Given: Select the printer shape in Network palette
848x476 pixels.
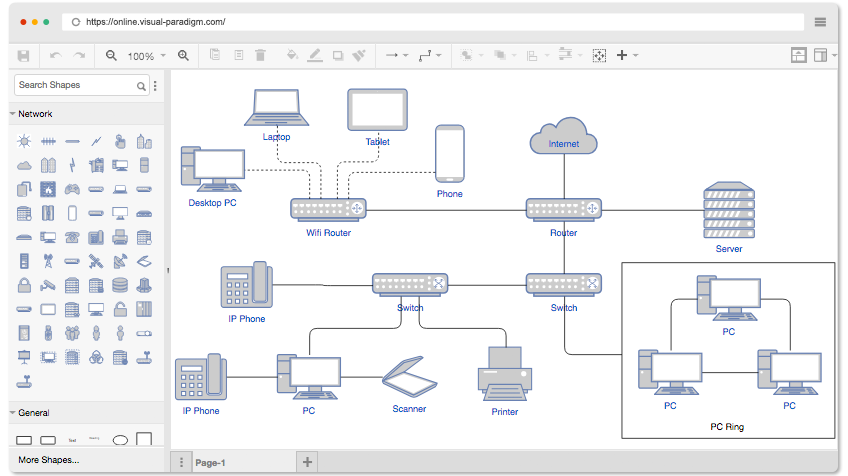Looking at the screenshot, I should 120,237.
